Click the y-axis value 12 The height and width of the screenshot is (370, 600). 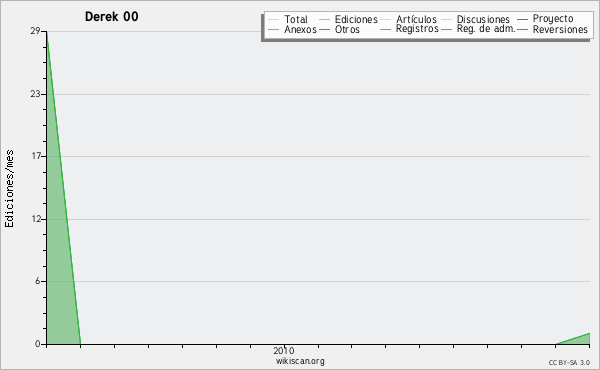tap(36, 219)
